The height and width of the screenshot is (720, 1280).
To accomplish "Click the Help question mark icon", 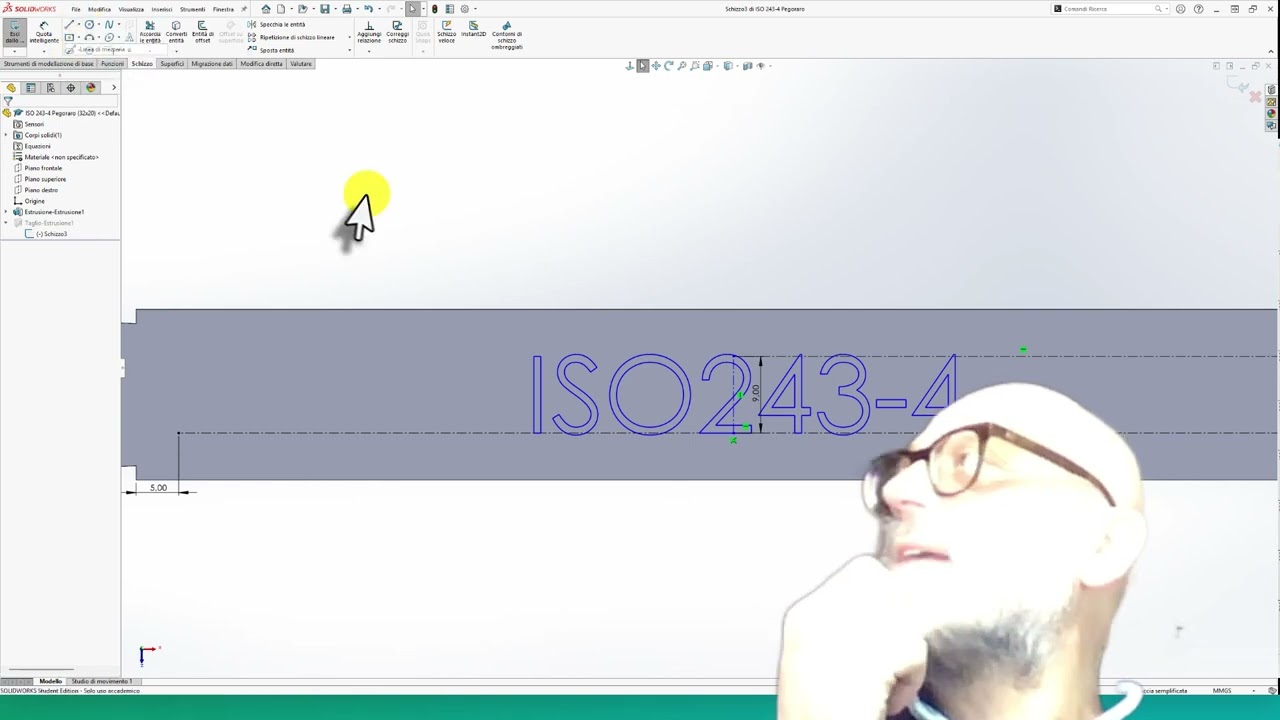I will pyautogui.click(x=1198, y=9).
